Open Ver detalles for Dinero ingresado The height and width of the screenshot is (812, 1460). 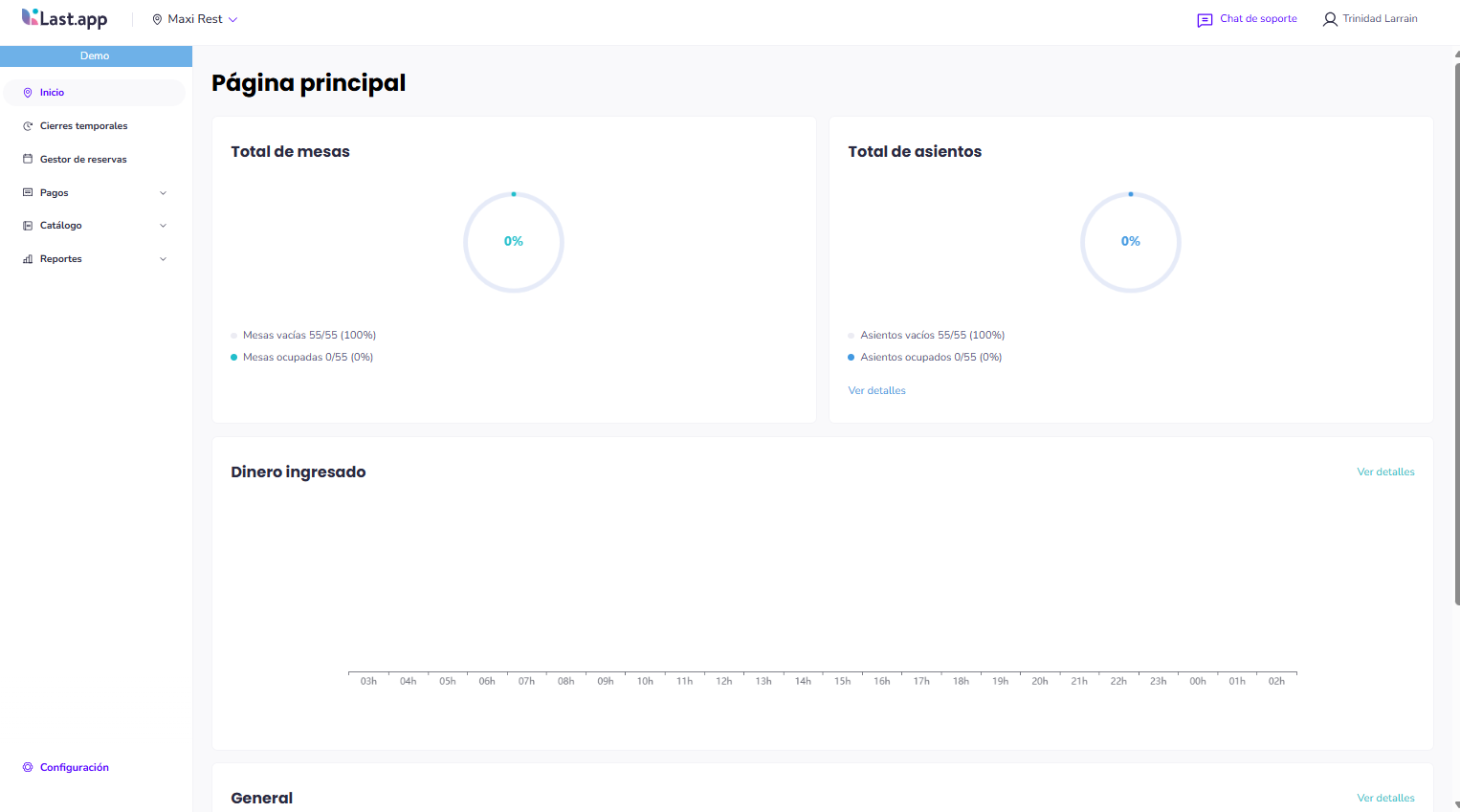pos(1385,472)
